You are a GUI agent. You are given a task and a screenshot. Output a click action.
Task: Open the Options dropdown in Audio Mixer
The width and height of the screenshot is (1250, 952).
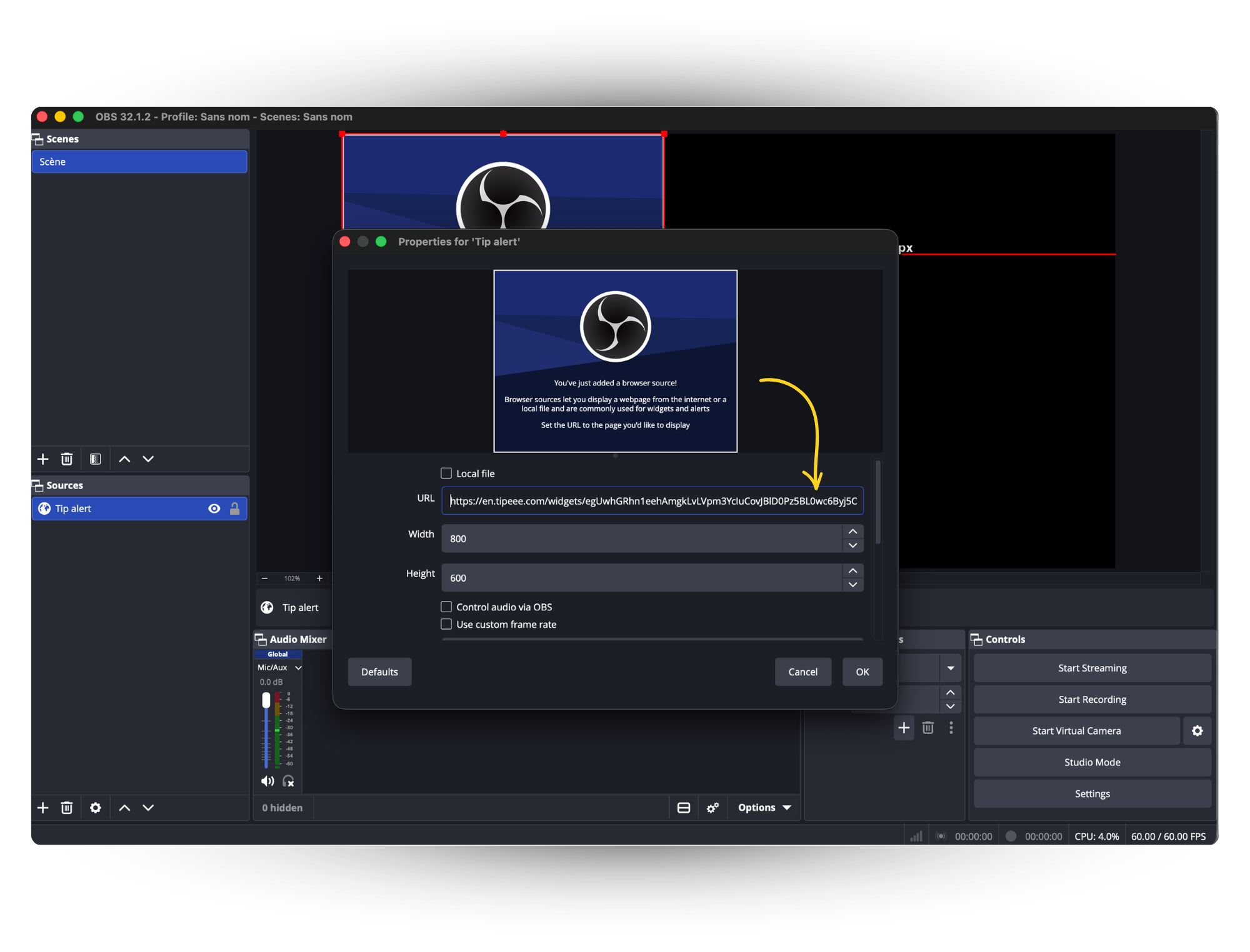tap(764, 808)
